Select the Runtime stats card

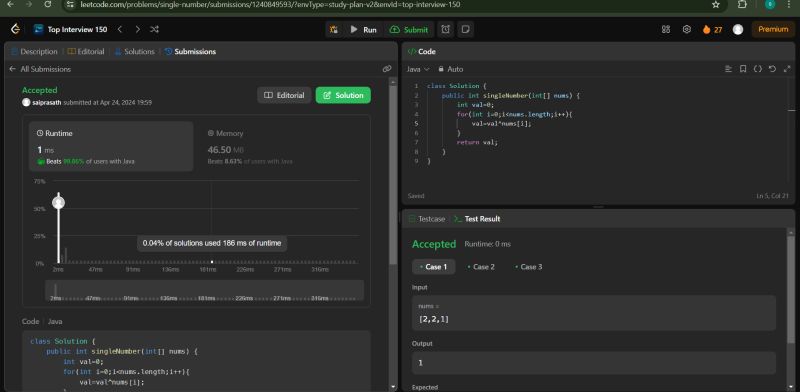(111, 146)
